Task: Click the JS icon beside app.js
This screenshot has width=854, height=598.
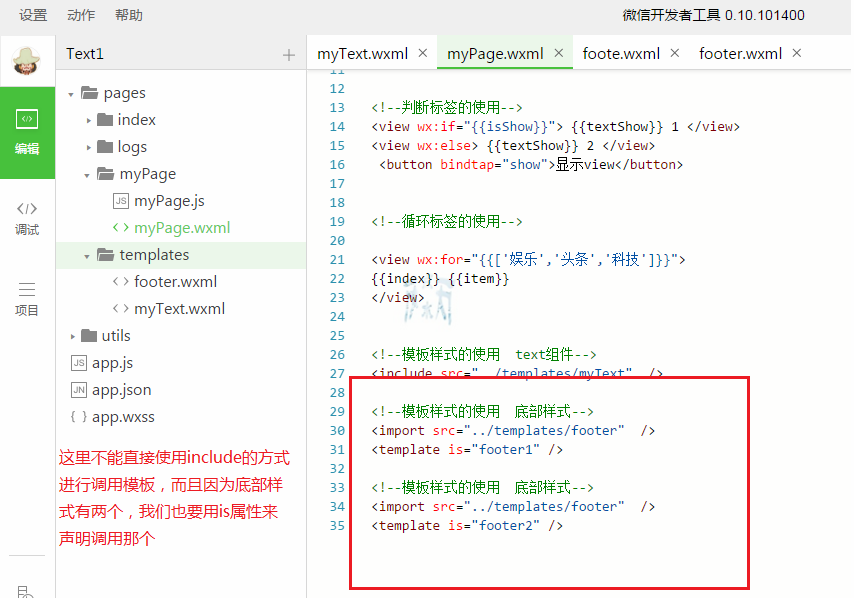Action: (x=79, y=363)
